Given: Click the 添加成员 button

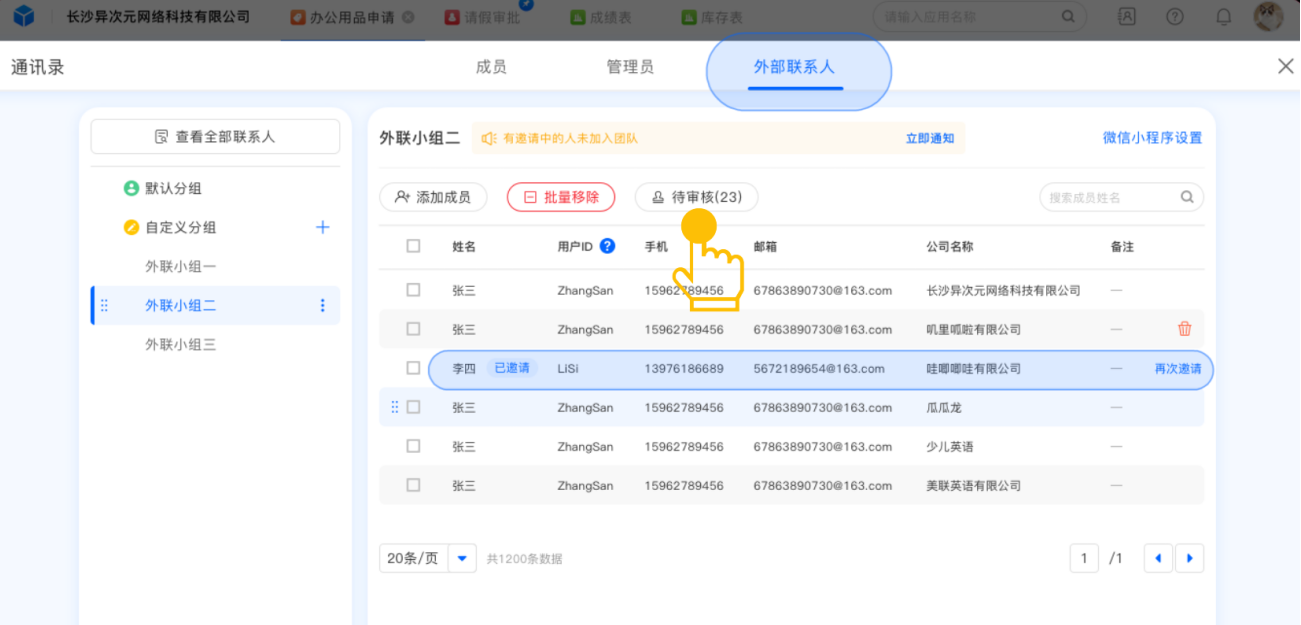Looking at the screenshot, I should pos(433,197).
